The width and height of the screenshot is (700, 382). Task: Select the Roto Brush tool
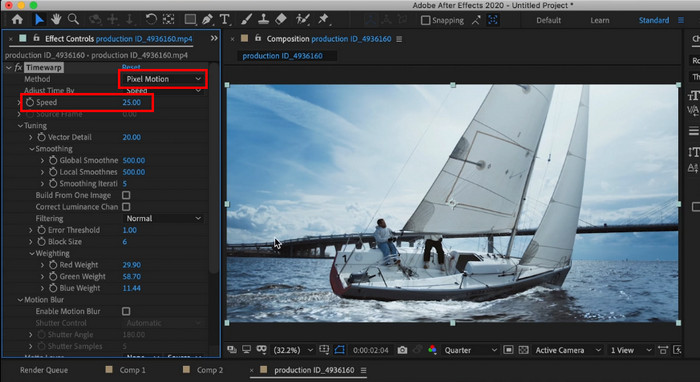click(303, 20)
